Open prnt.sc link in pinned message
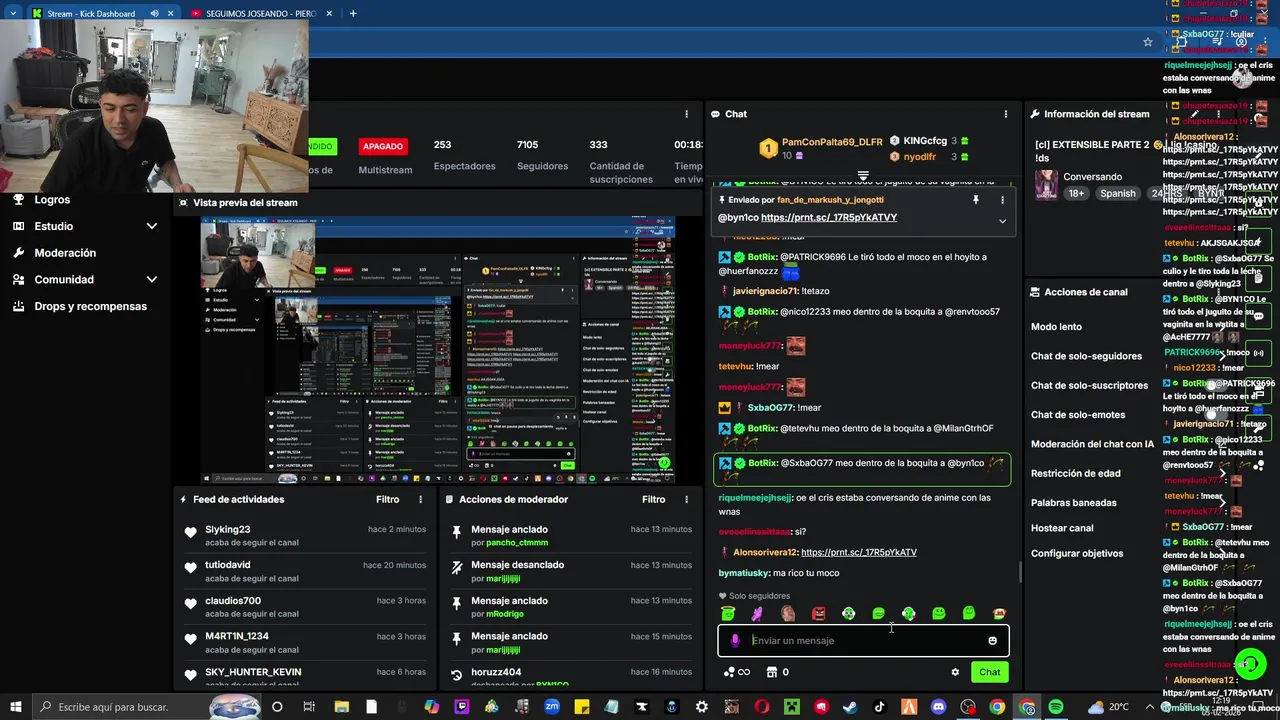 (829, 217)
